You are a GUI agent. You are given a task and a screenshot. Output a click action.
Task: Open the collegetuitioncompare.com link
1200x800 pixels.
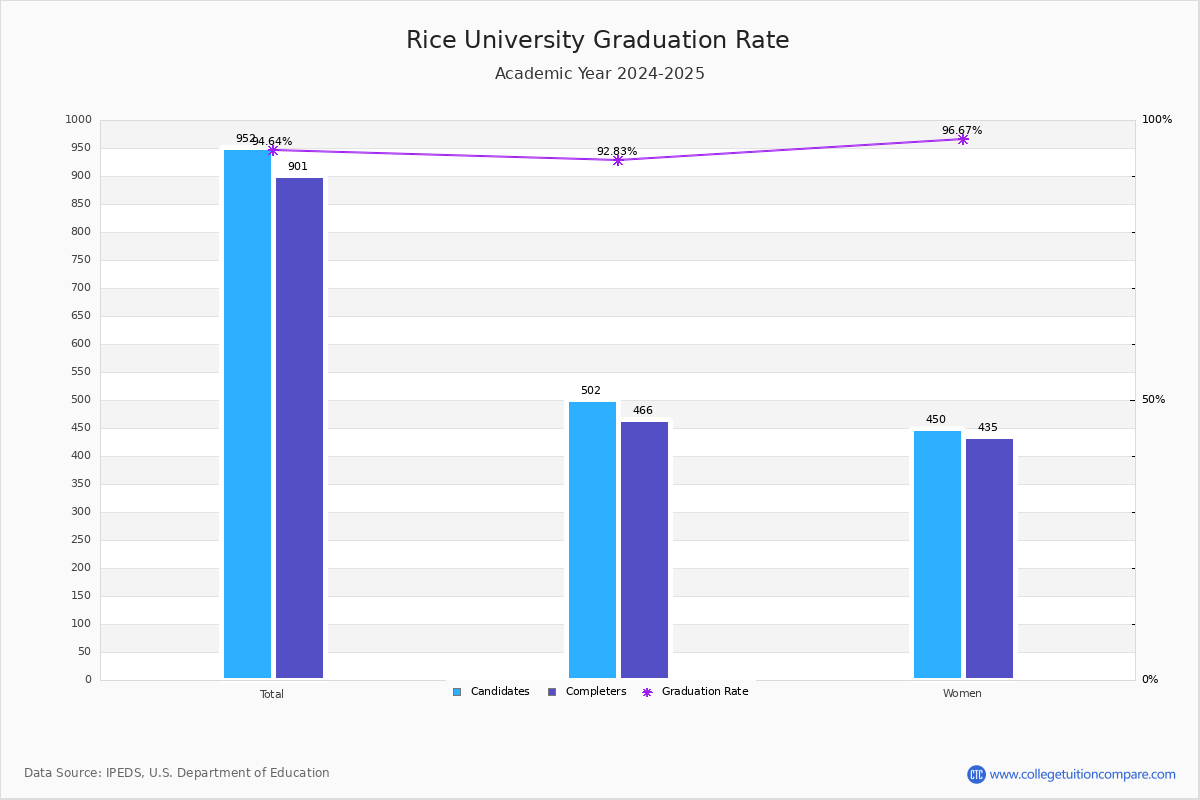coord(1082,774)
